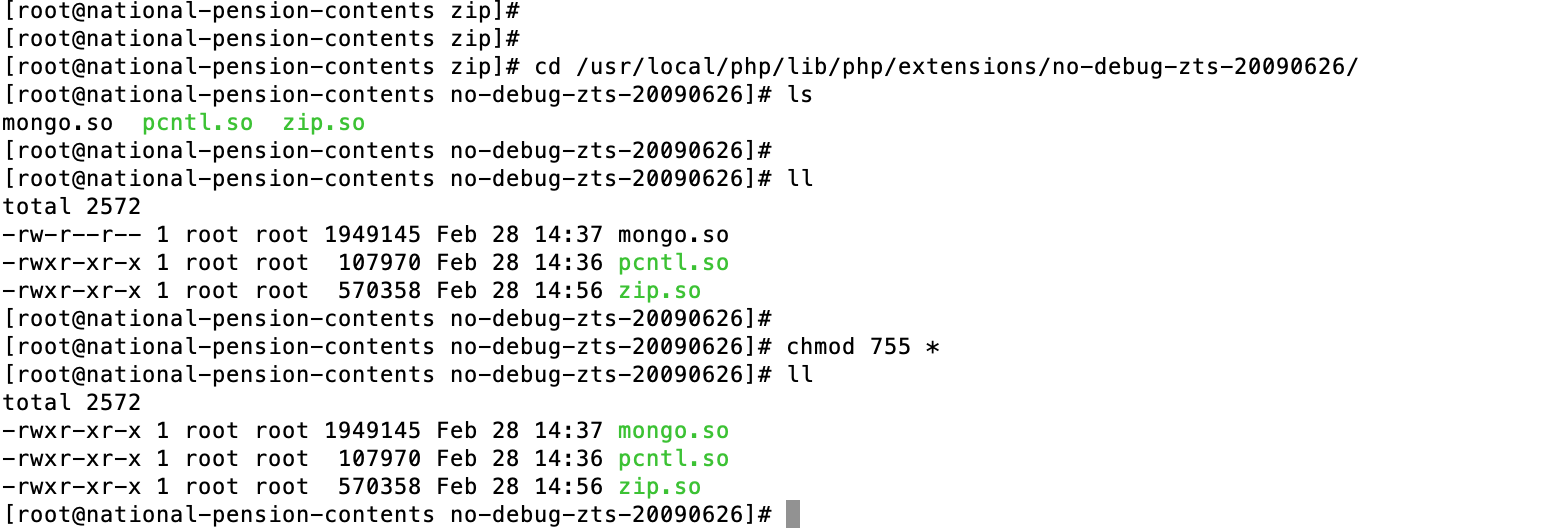Click the 'ls' command after the prompt

[x=800, y=95]
